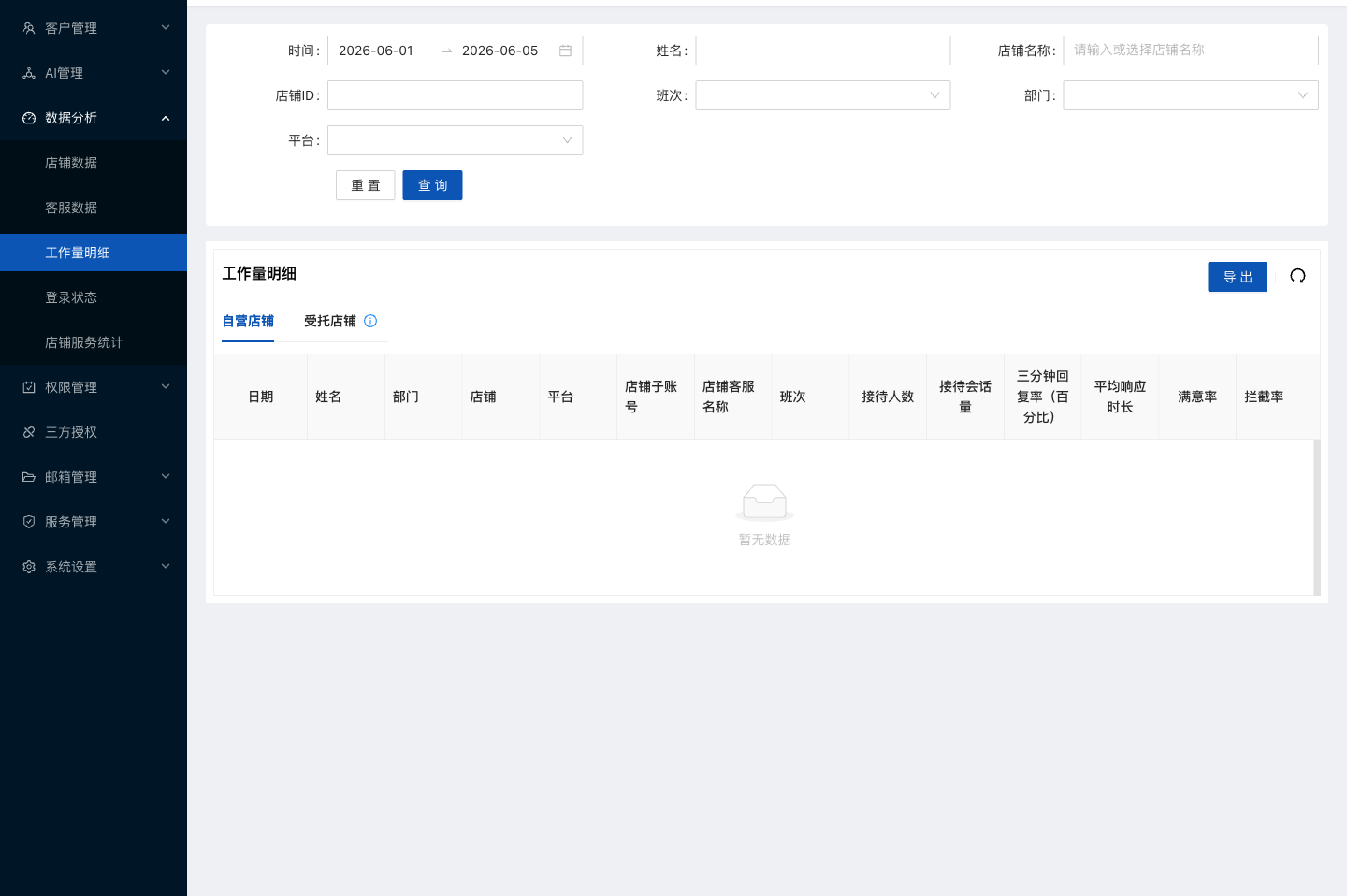Click the table vertical scrollbar

coord(1317,517)
